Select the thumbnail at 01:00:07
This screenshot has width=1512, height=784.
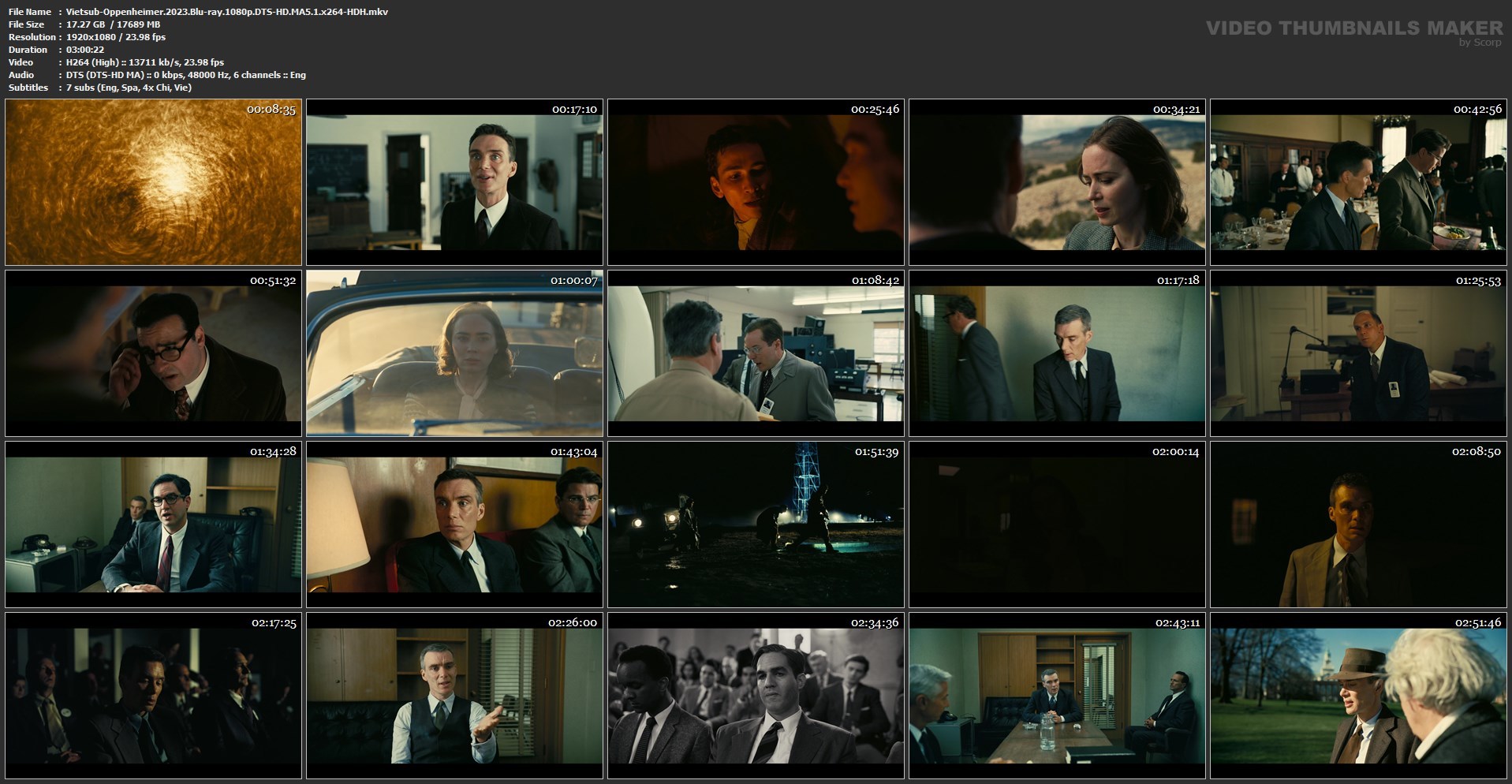point(454,353)
